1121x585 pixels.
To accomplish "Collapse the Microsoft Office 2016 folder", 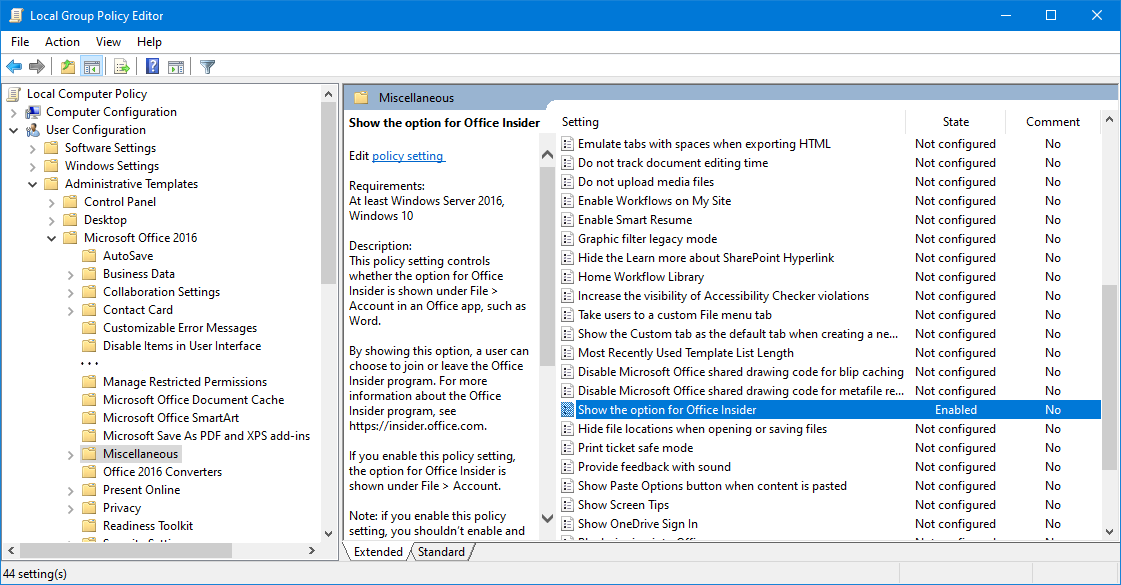I will 51,238.
